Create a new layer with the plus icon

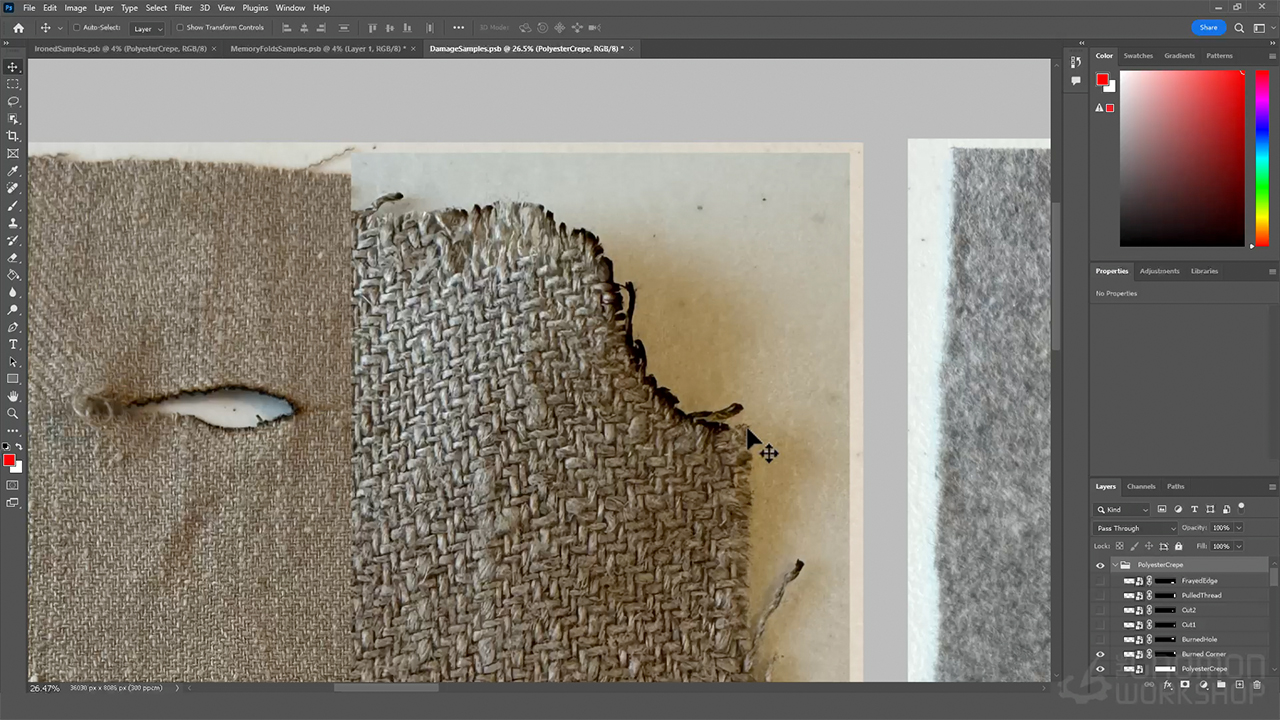[1239, 685]
